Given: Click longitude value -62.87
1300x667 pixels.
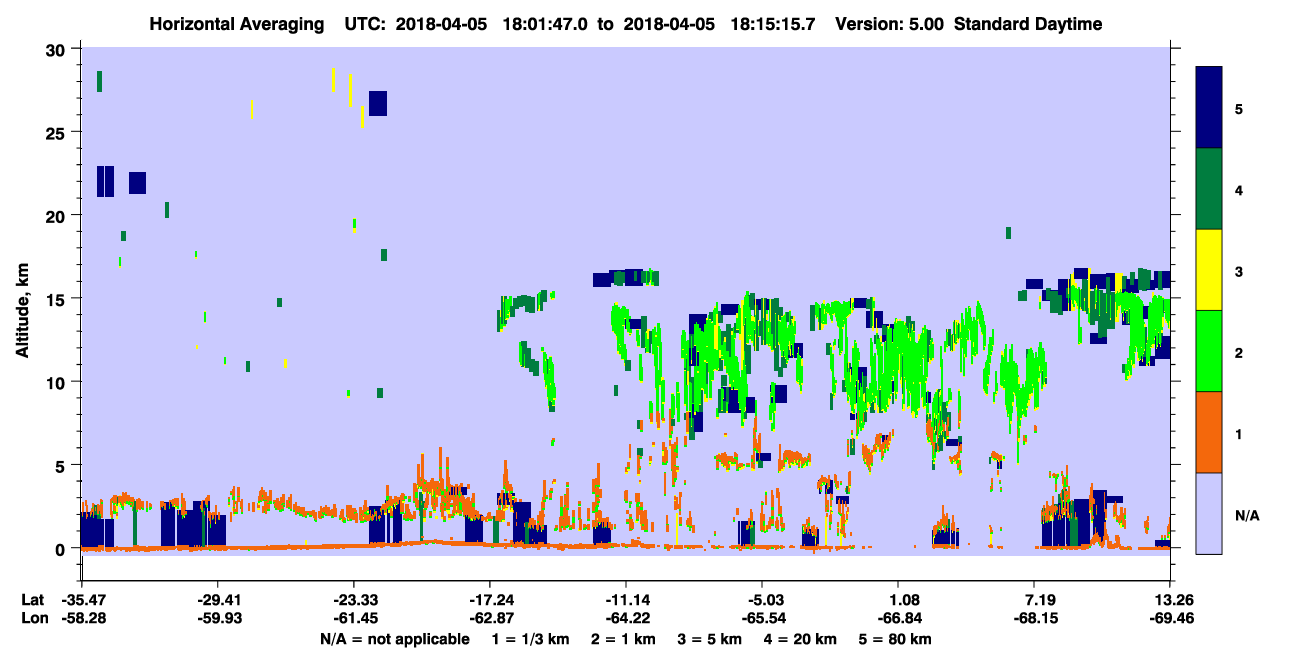Looking at the screenshot, I should (489, 618).
